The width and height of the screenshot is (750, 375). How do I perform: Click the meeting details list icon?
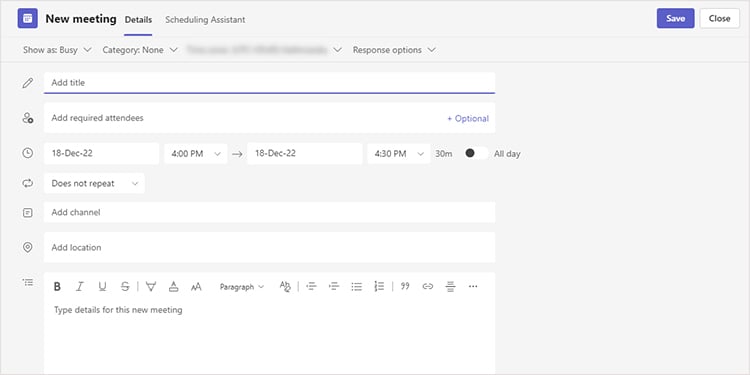point(28,282)
